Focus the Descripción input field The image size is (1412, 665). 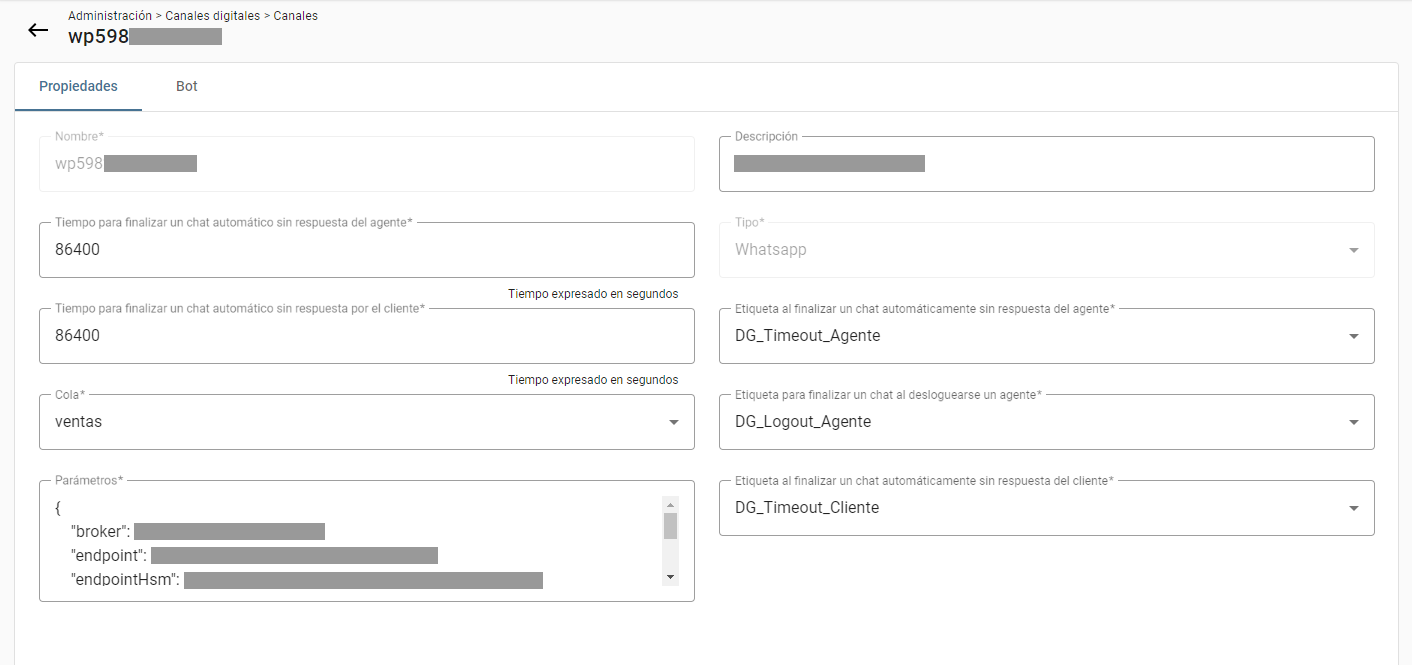pos(1047,164)
